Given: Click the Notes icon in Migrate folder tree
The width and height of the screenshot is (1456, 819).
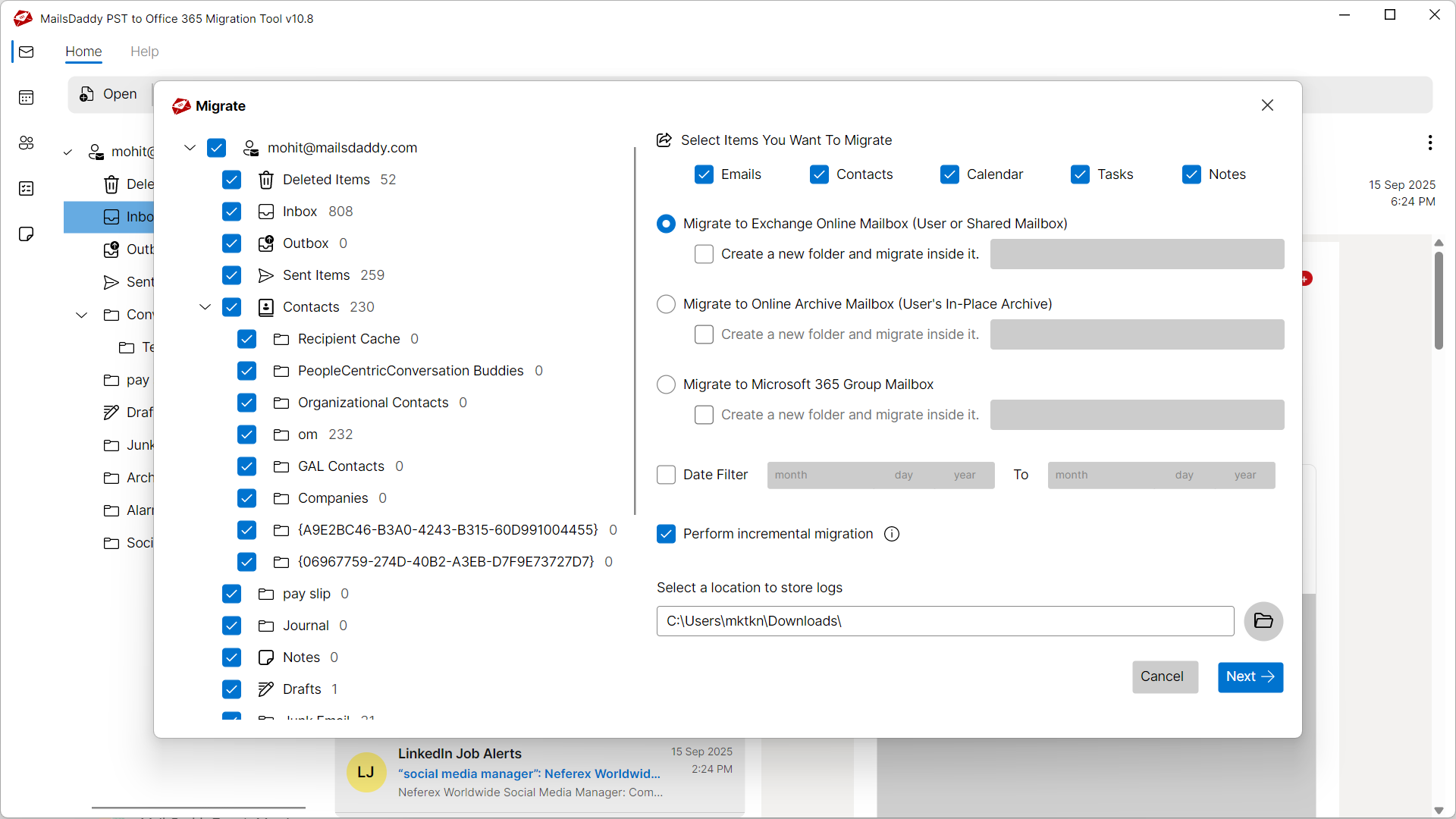Looking at the screenshot, I should pos(265,657).
